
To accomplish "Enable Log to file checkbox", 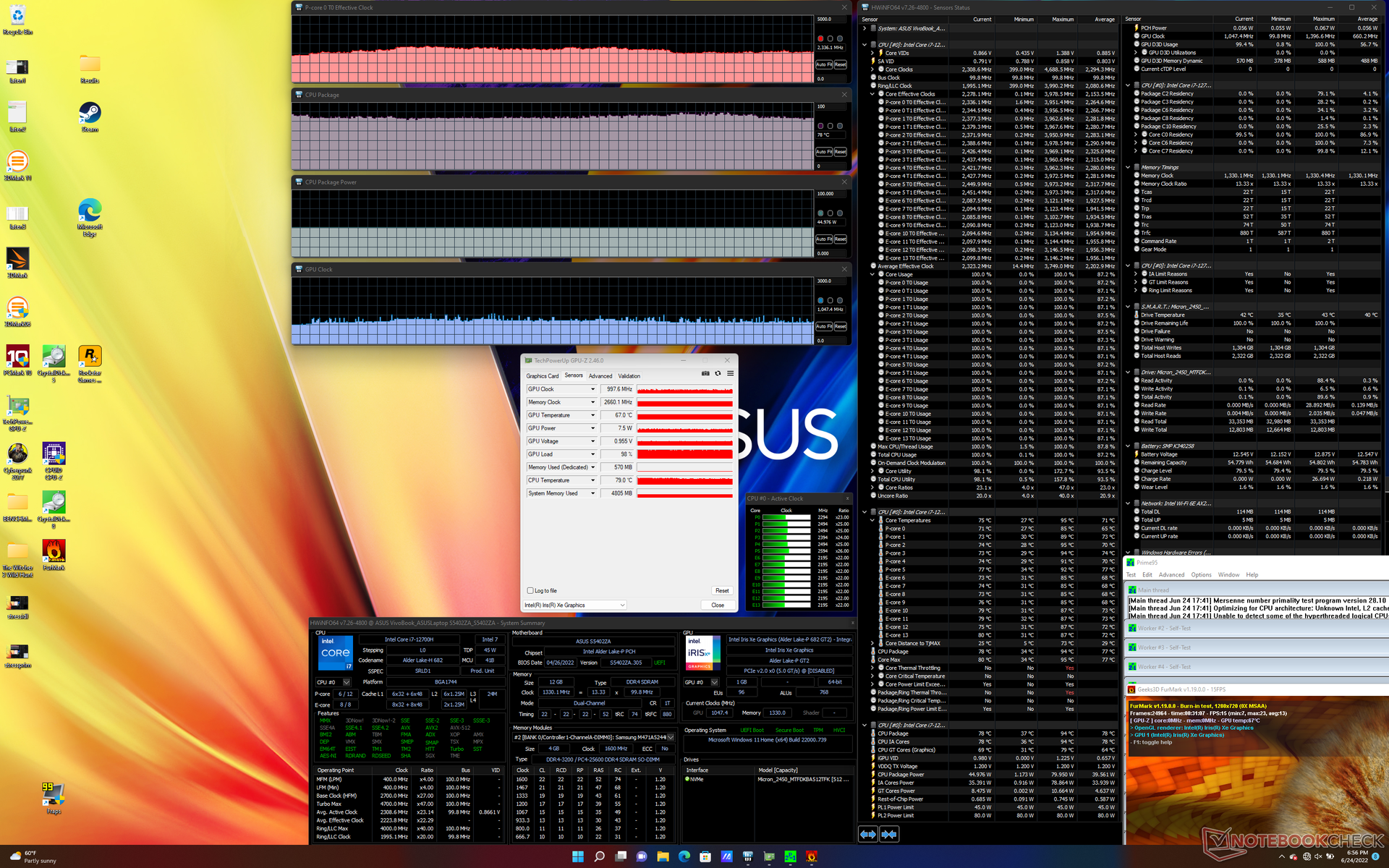I will pos(530,590).
